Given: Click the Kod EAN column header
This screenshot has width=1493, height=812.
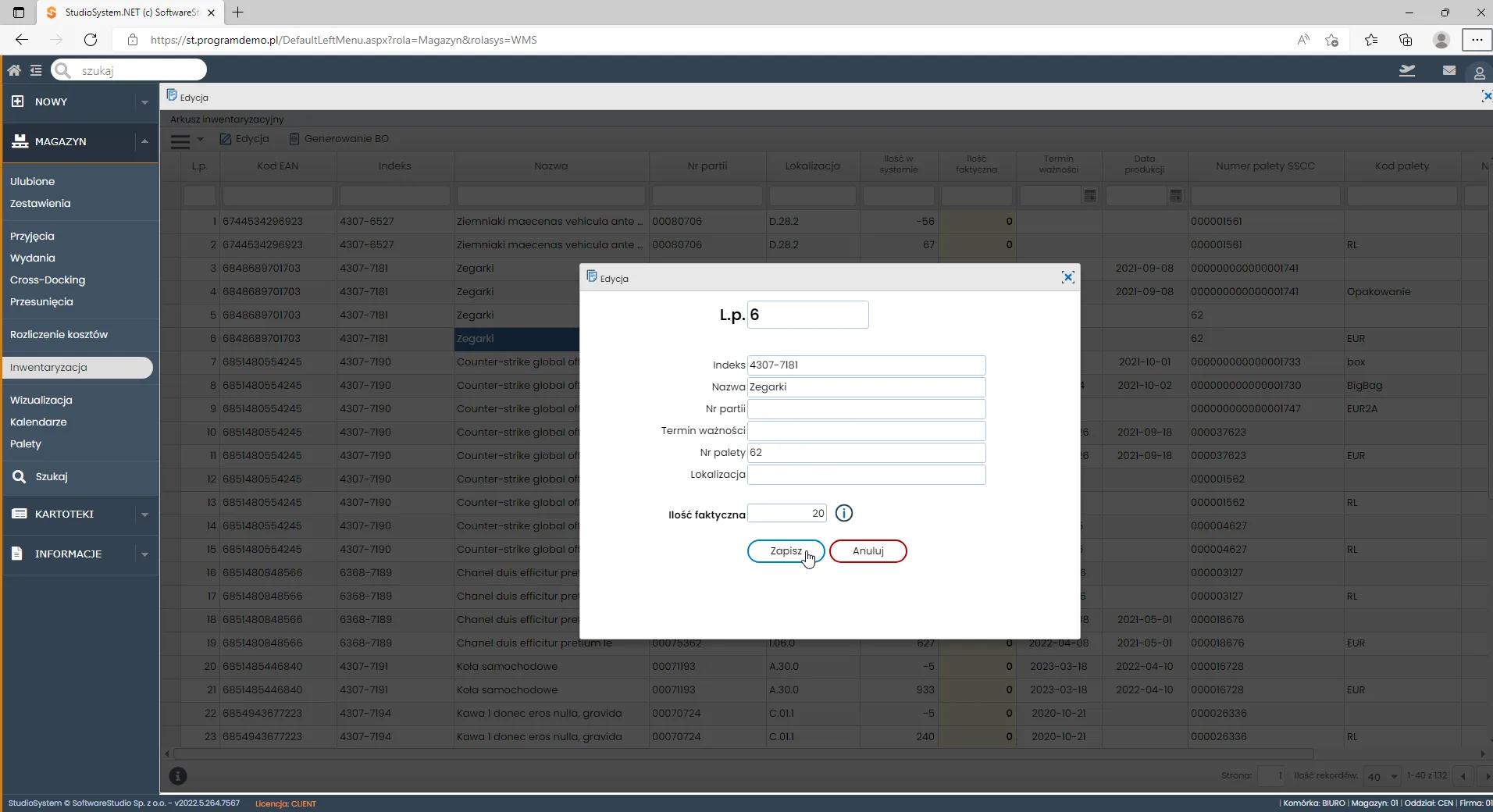Looking at the screenshot, I should click(278, 166).
